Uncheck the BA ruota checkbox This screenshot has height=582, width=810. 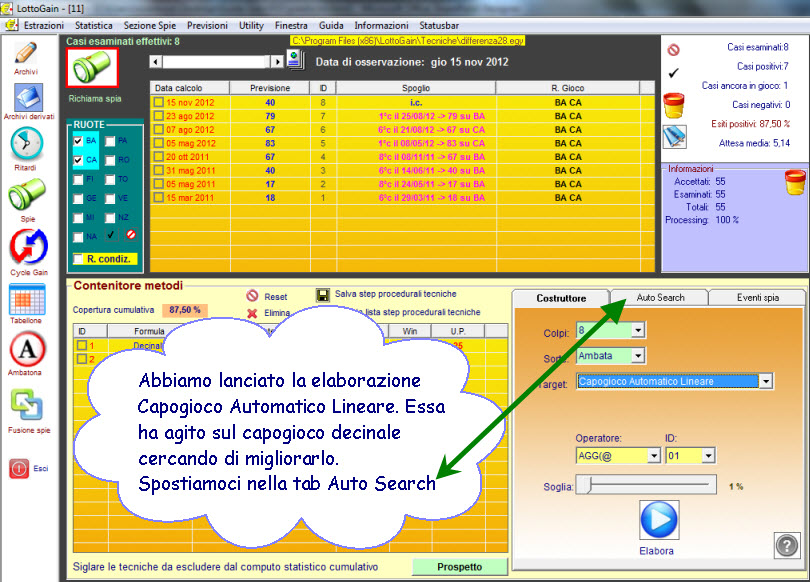[78, 140]
